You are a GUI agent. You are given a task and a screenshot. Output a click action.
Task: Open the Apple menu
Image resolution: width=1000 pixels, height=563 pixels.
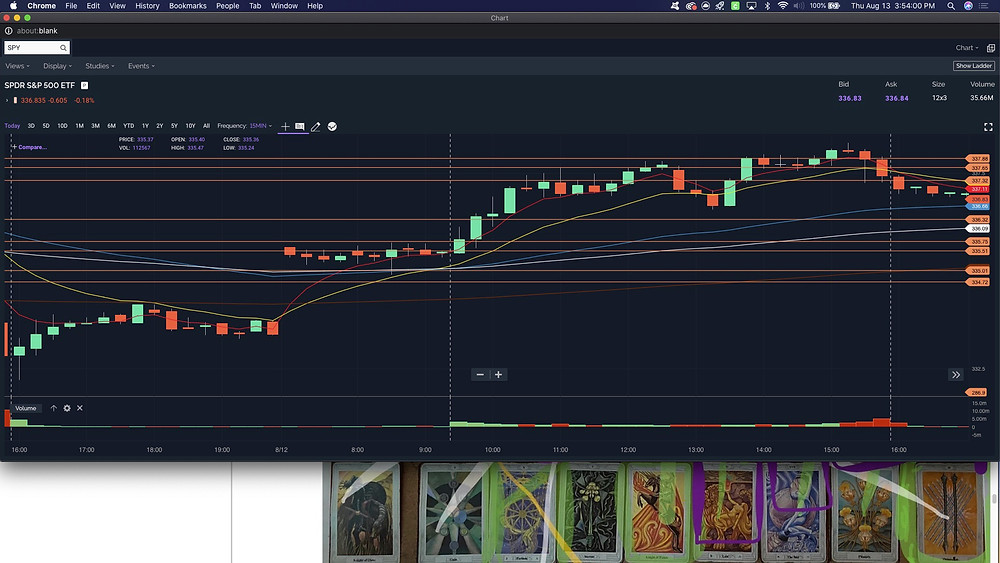point(13,6)
